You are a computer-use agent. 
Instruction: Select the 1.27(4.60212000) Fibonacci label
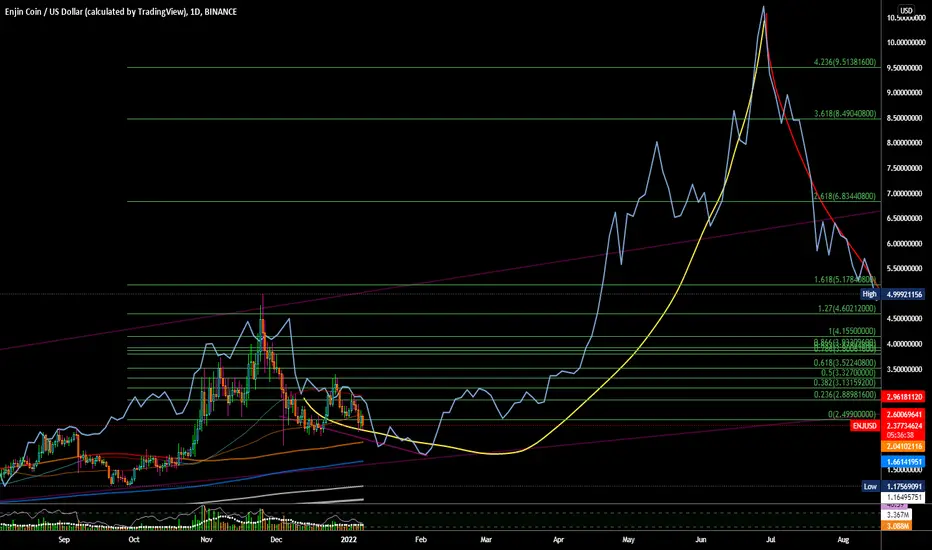coord(847,308)
